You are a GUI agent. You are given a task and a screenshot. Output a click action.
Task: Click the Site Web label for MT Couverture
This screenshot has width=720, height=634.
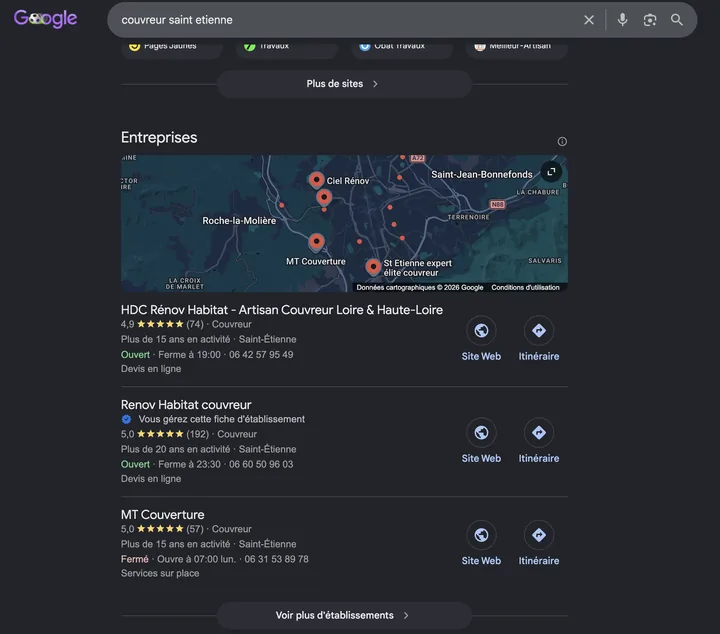[x=481, y=561]
